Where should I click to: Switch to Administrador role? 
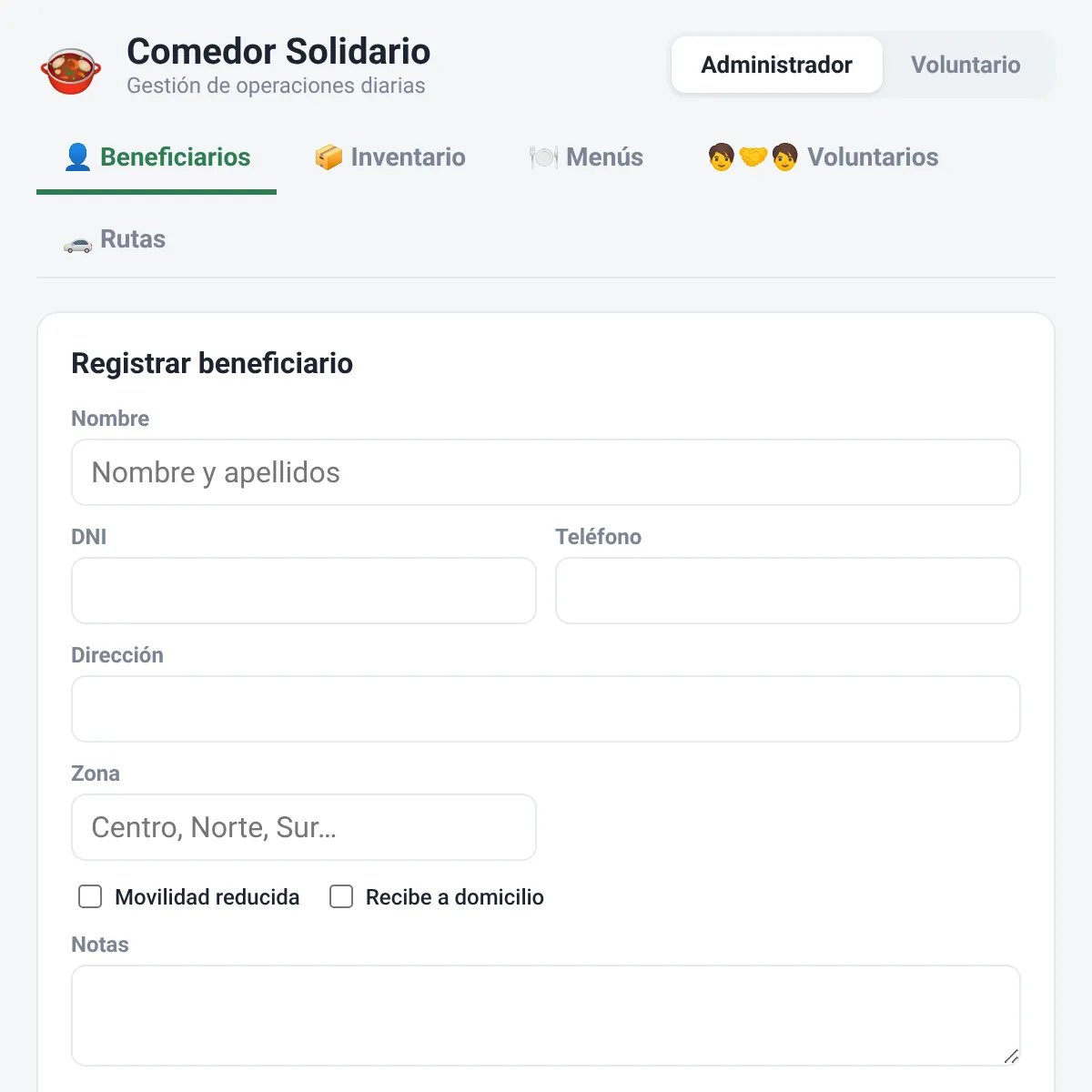(x=777, y=65)
